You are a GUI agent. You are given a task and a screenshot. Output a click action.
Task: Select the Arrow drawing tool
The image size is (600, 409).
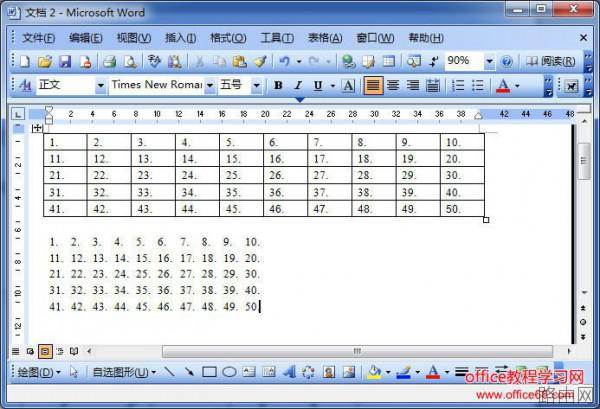[x=189, y=372]
